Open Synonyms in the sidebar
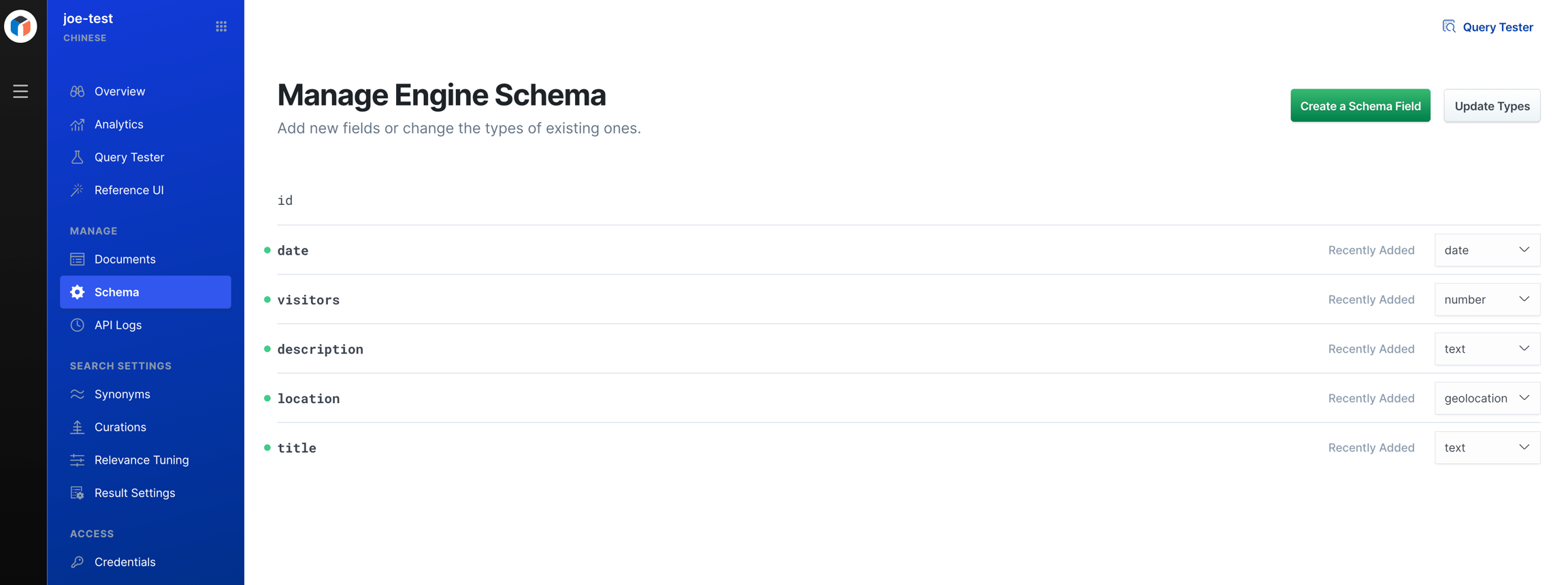Viewport: 1568px width, 585px height. point(122,394)
